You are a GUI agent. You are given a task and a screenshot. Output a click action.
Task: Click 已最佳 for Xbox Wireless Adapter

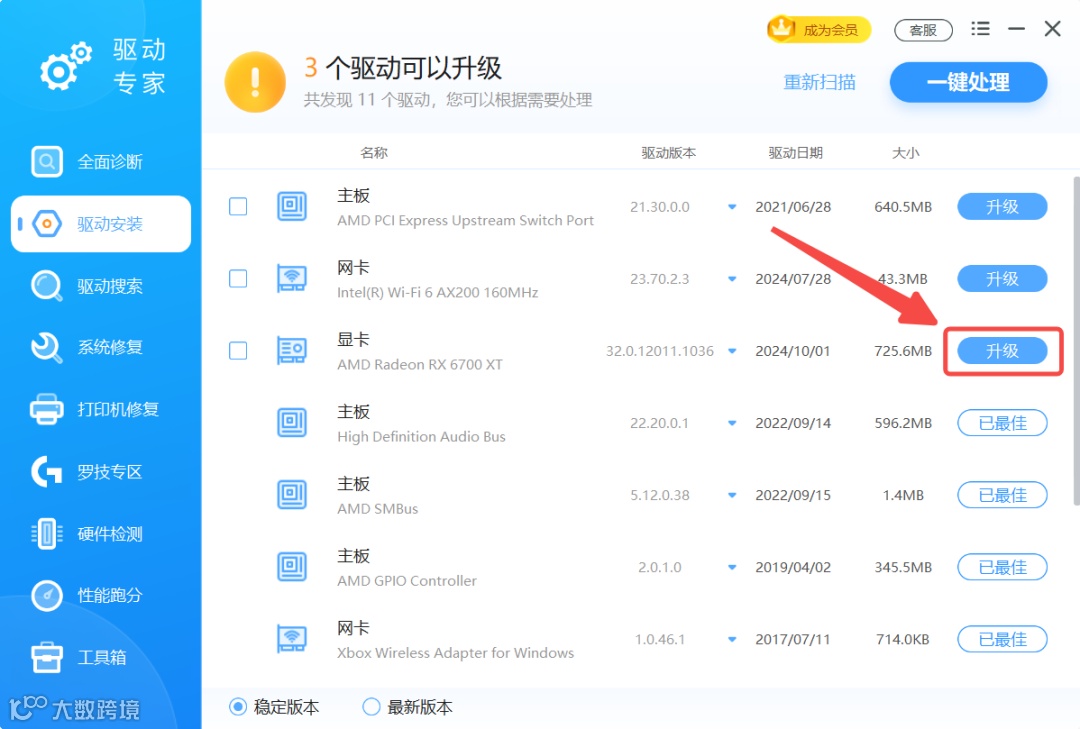1002,639
